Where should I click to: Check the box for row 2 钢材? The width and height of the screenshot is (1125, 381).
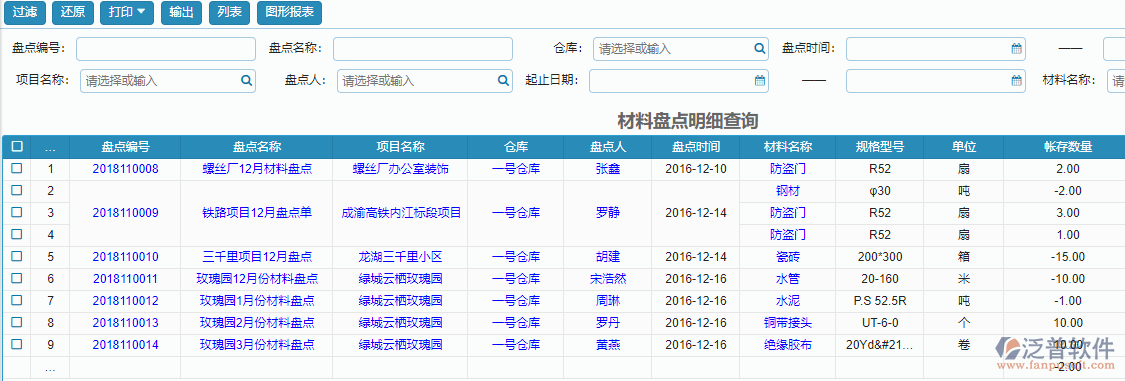[x=17, y=190]
